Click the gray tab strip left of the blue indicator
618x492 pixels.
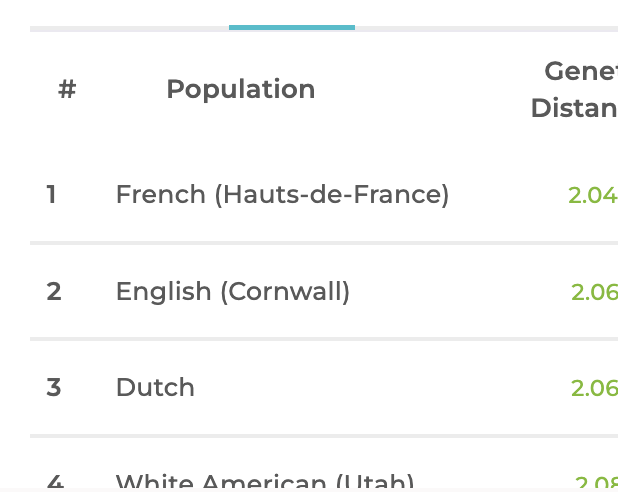click(130, 28)
